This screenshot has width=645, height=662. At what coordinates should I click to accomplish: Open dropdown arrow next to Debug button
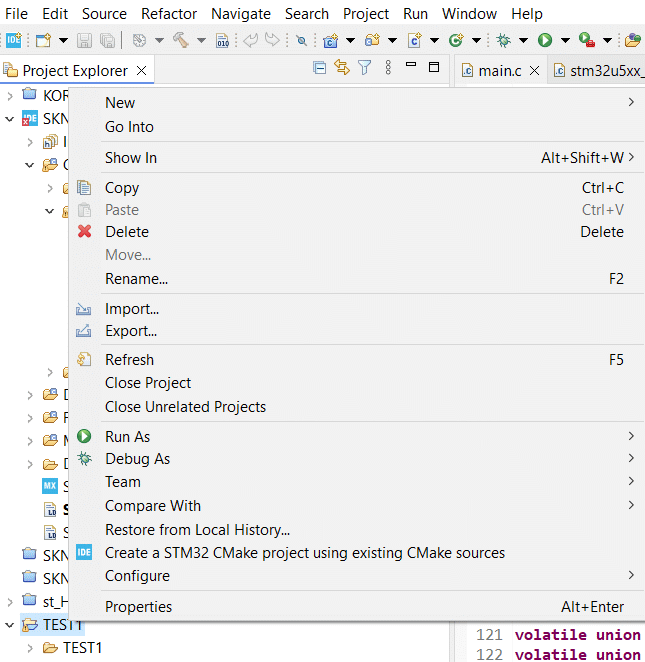(523, 41)
